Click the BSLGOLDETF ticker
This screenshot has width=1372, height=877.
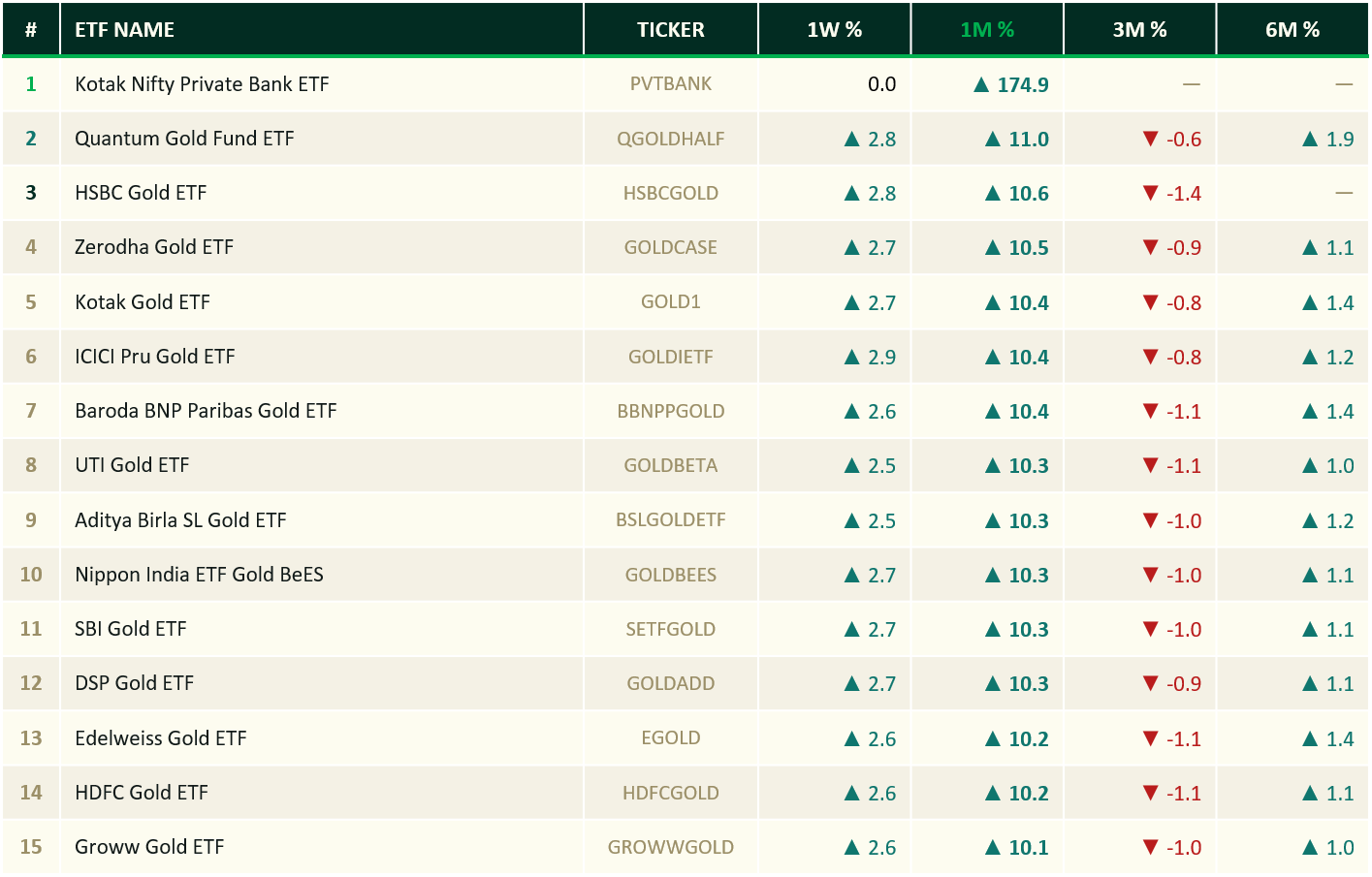(671, 520)
